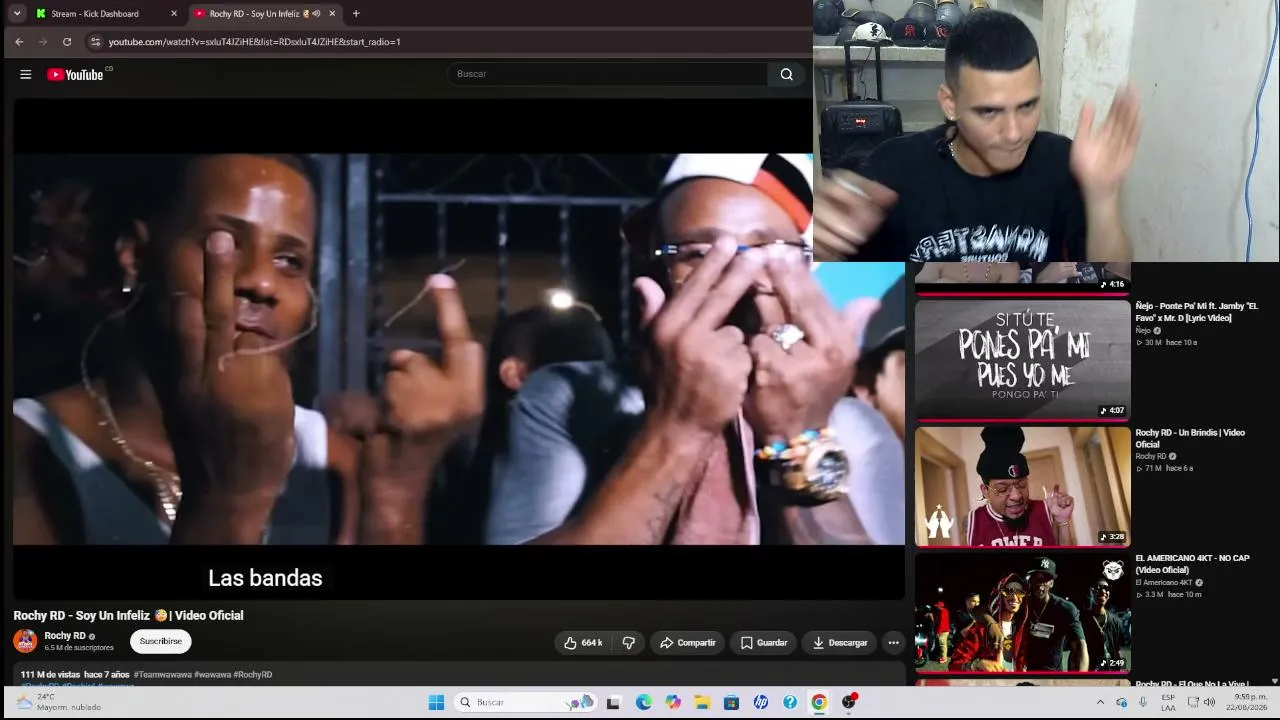This screenshot has width=1280, height=720.
Task: Open the Ñejo - Ponte Pa' Mi title
Action: [1197, 312]
